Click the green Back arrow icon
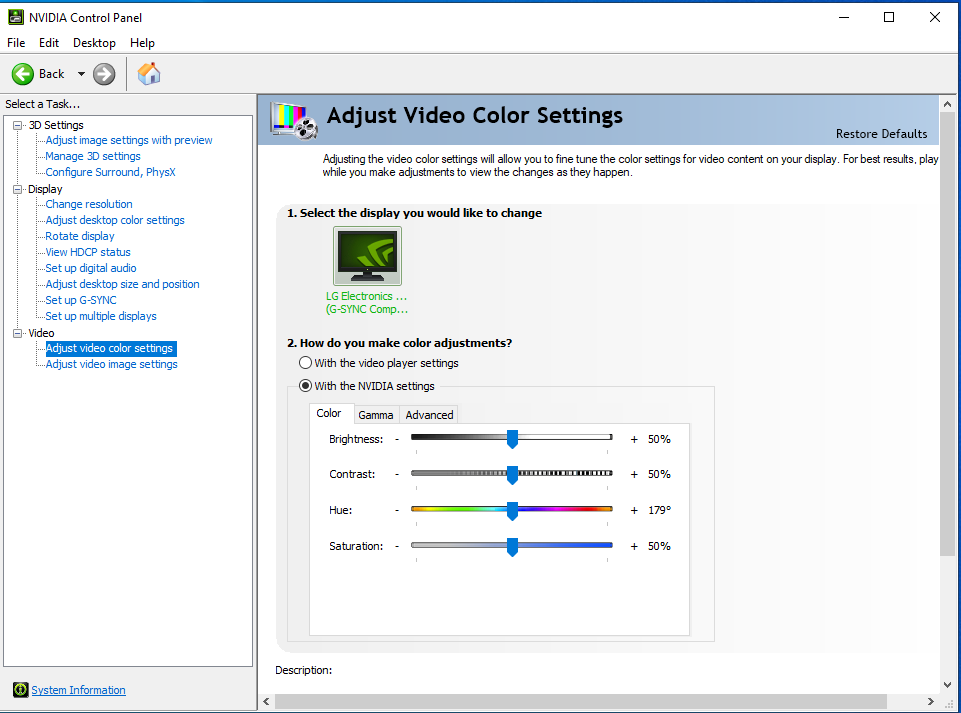The height and width of the screenshot is (713, 961). 23,74
